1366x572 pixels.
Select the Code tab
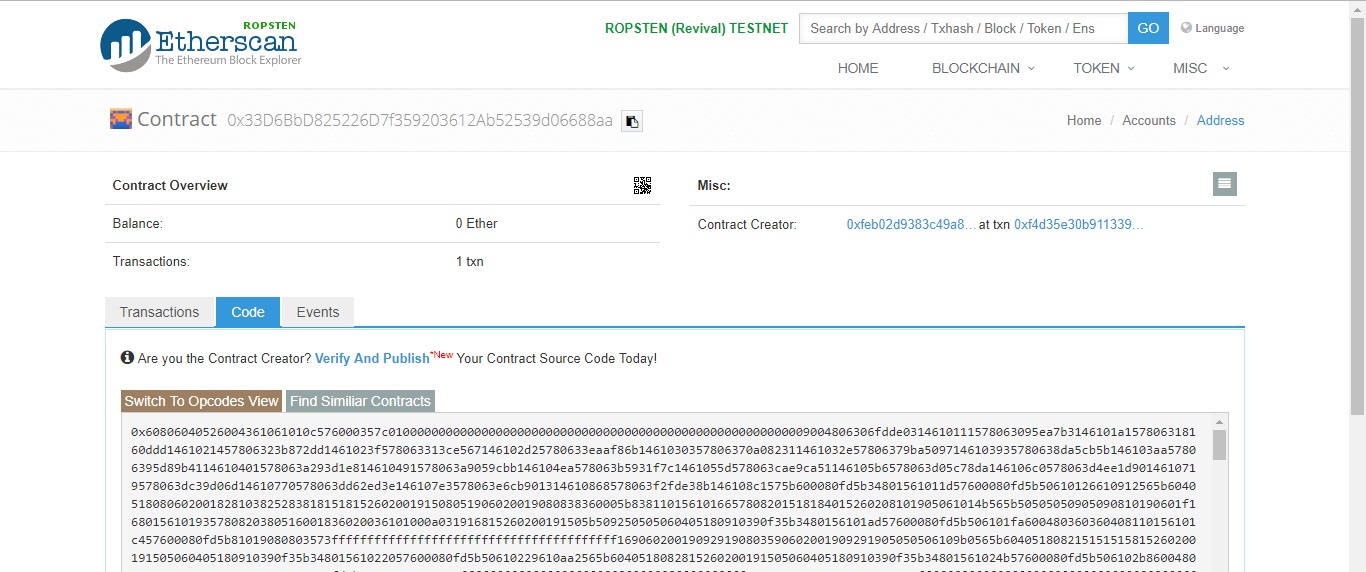tap(248, 312)
